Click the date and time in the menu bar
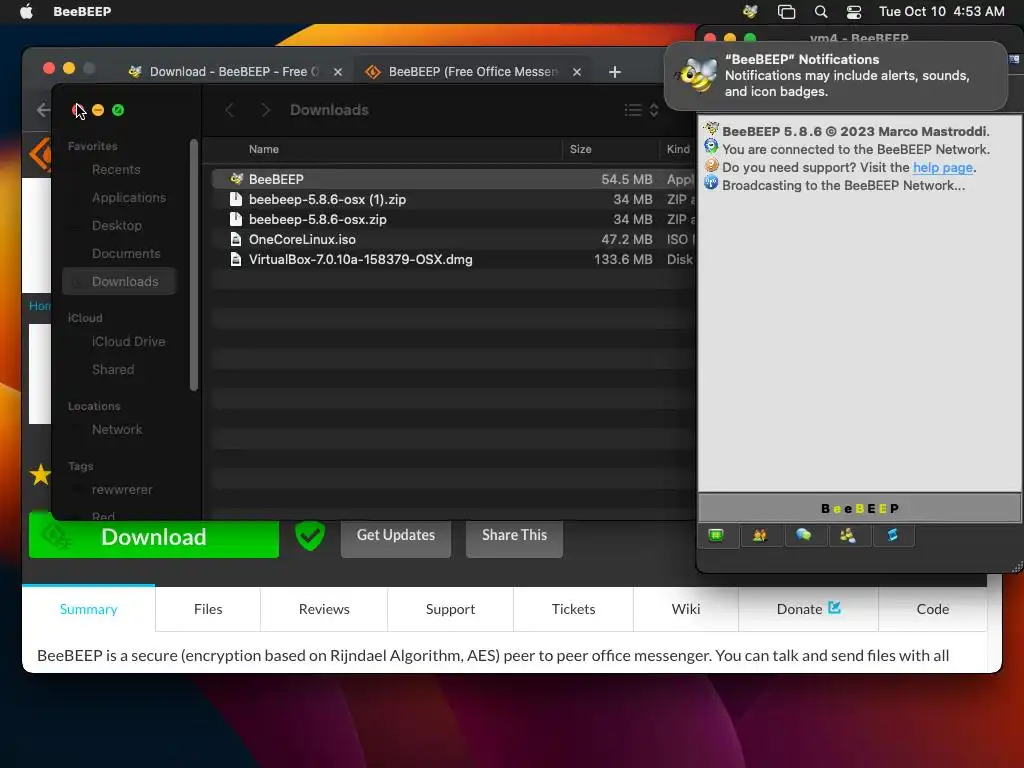The width and height of the screenshot is (1024, 768). click(941, 11)
